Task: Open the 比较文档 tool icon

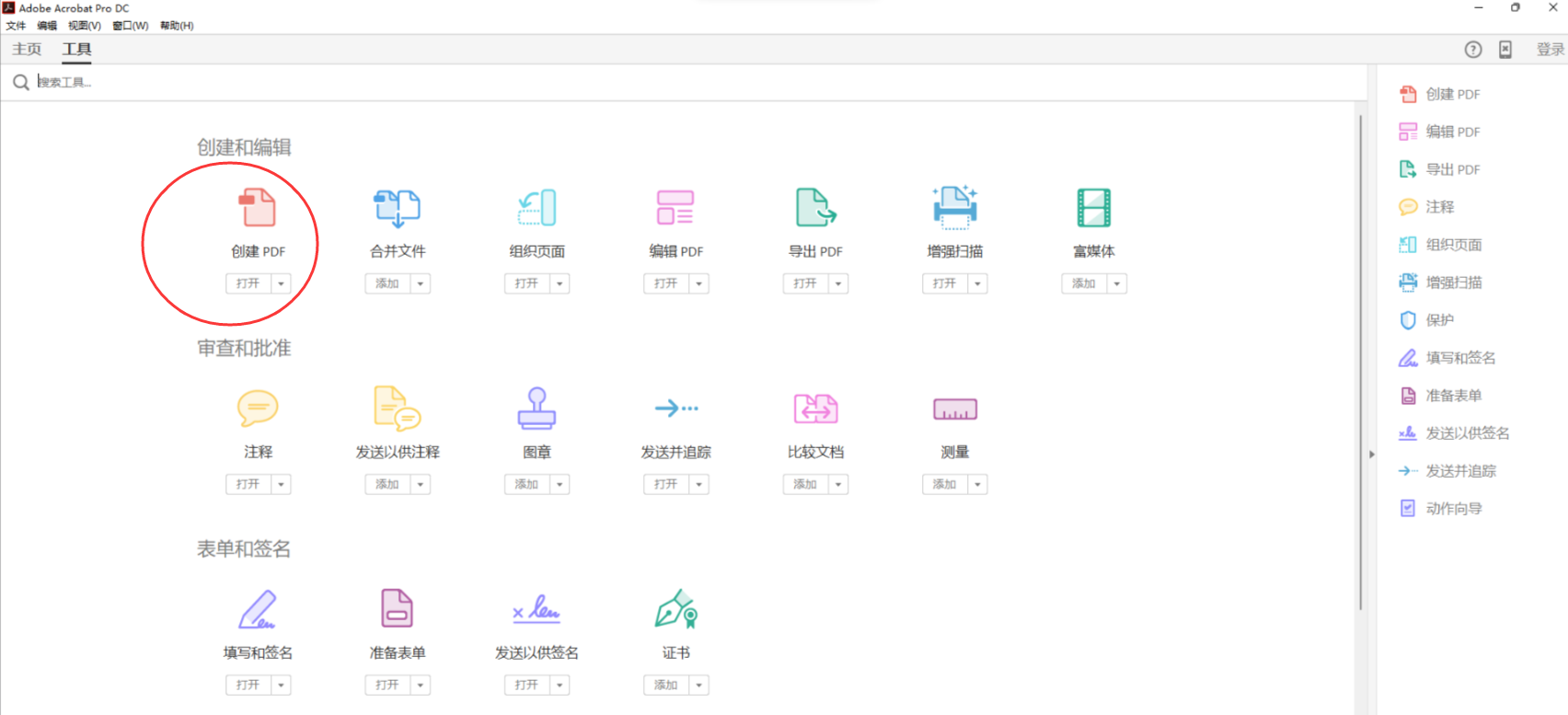Action: pyautogui.click(x=815, y=409)
